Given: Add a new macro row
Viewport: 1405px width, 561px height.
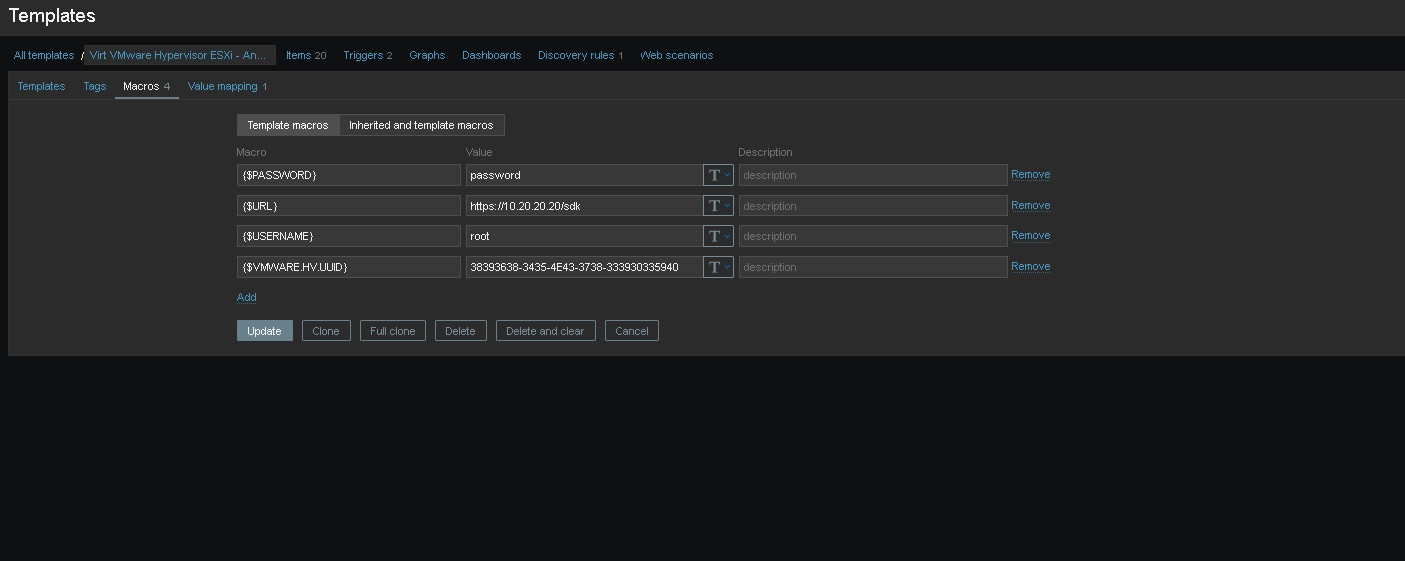Looking at the screenshot, I should click(x=246, y=297).
